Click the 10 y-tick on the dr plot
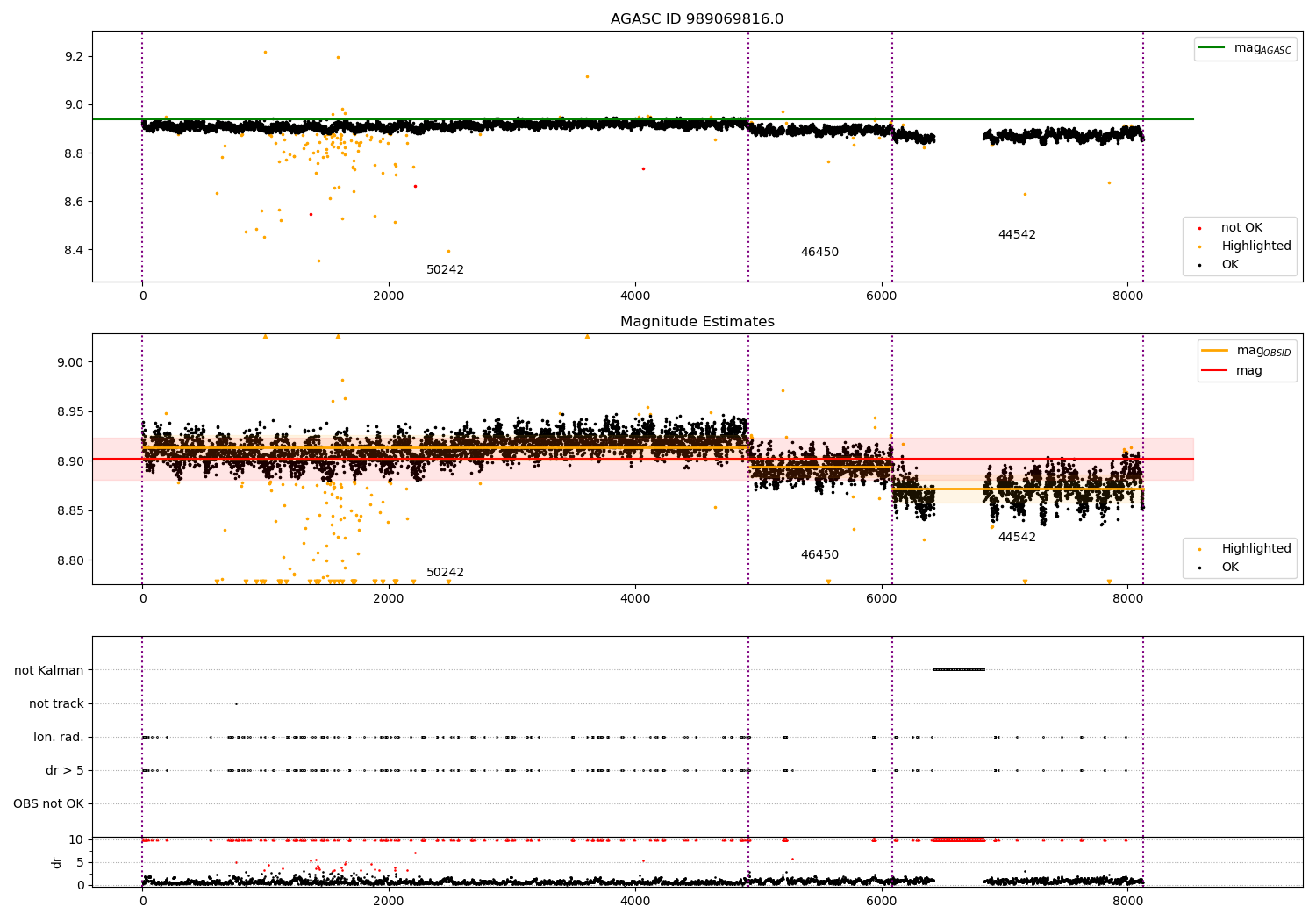This screenshot has width=1316, height=921. click(76, 840)
